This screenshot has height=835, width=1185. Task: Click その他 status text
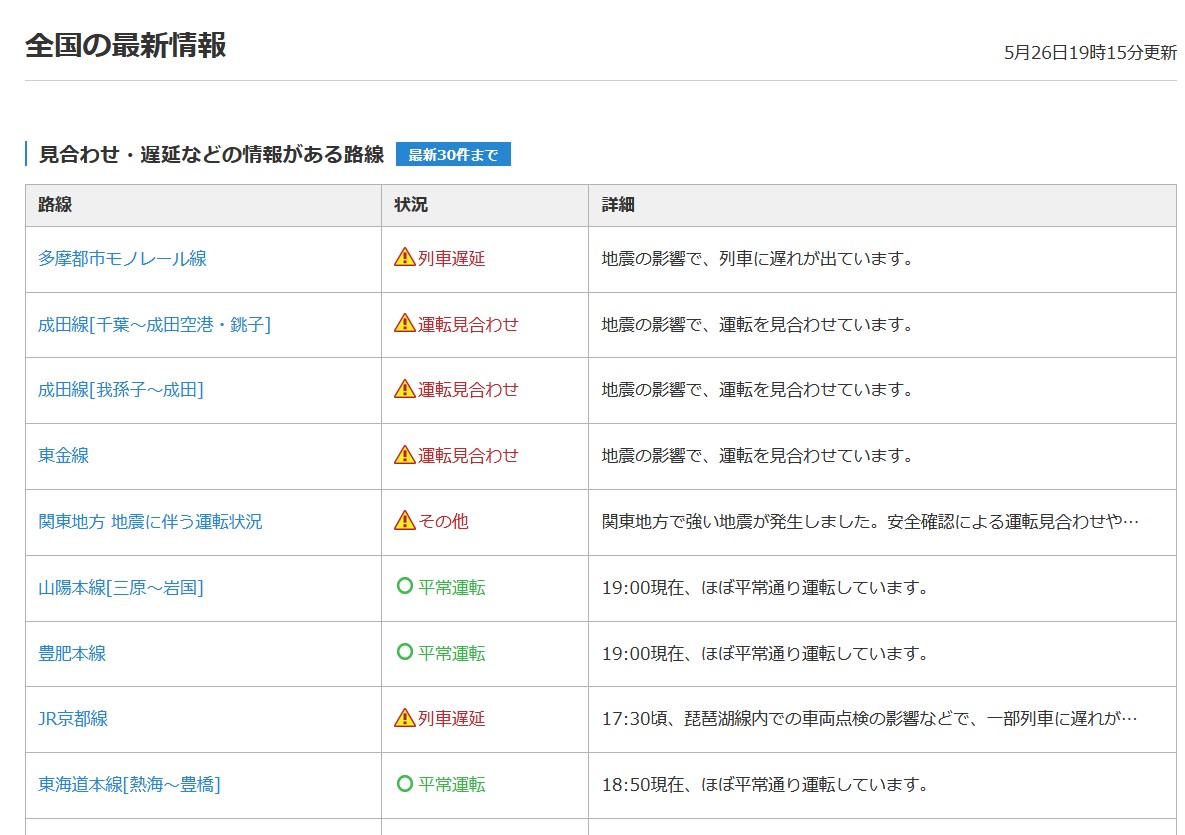click(x=443, y=521)
